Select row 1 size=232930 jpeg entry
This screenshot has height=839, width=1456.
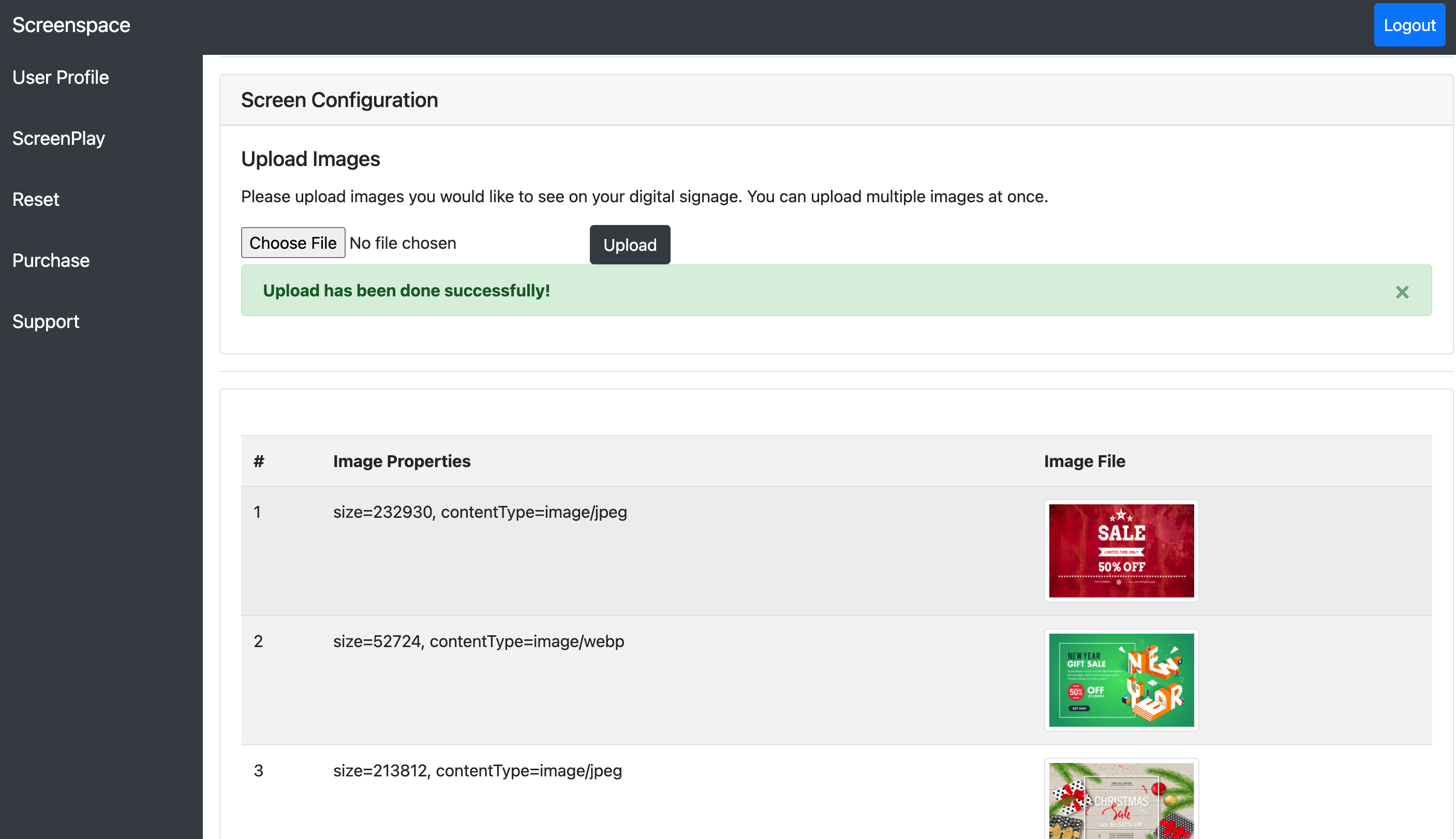[480, 512]
